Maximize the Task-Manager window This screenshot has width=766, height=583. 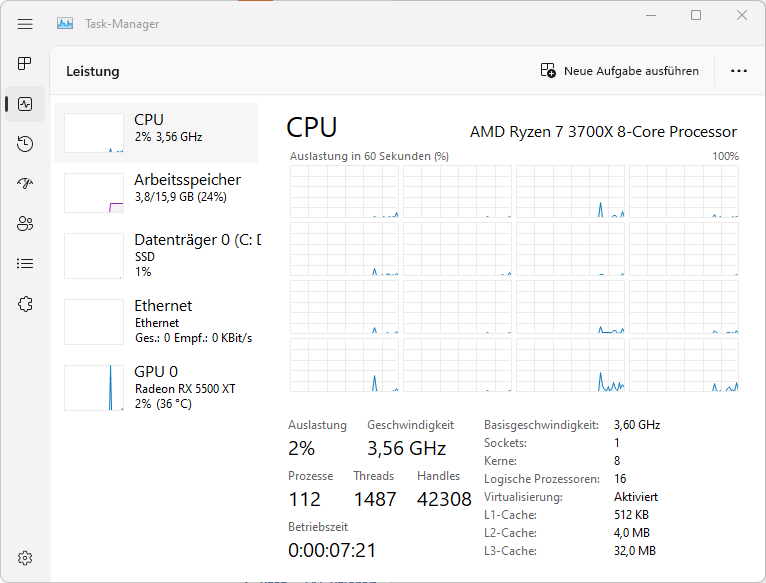coord(696,15)
